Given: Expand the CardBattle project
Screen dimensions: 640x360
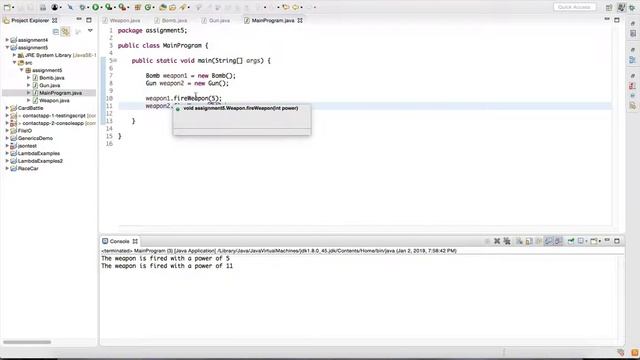Looking at the screenshot, I should pos(7,108).
